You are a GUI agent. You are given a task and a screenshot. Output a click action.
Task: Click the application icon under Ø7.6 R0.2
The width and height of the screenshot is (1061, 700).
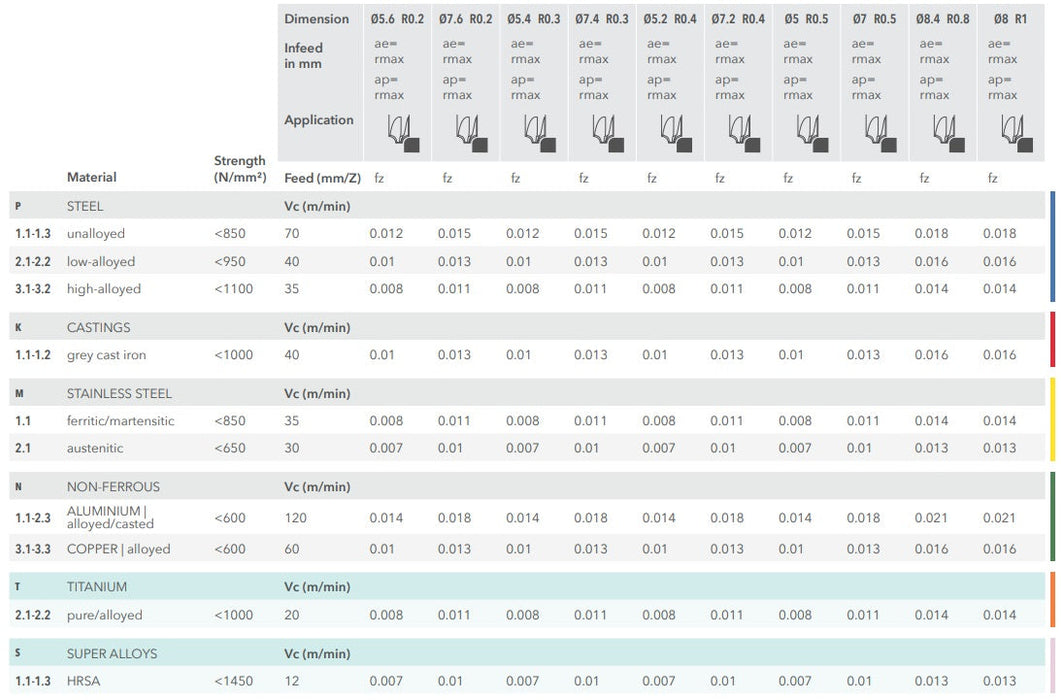pyautogui.click(x=471, y=133)
